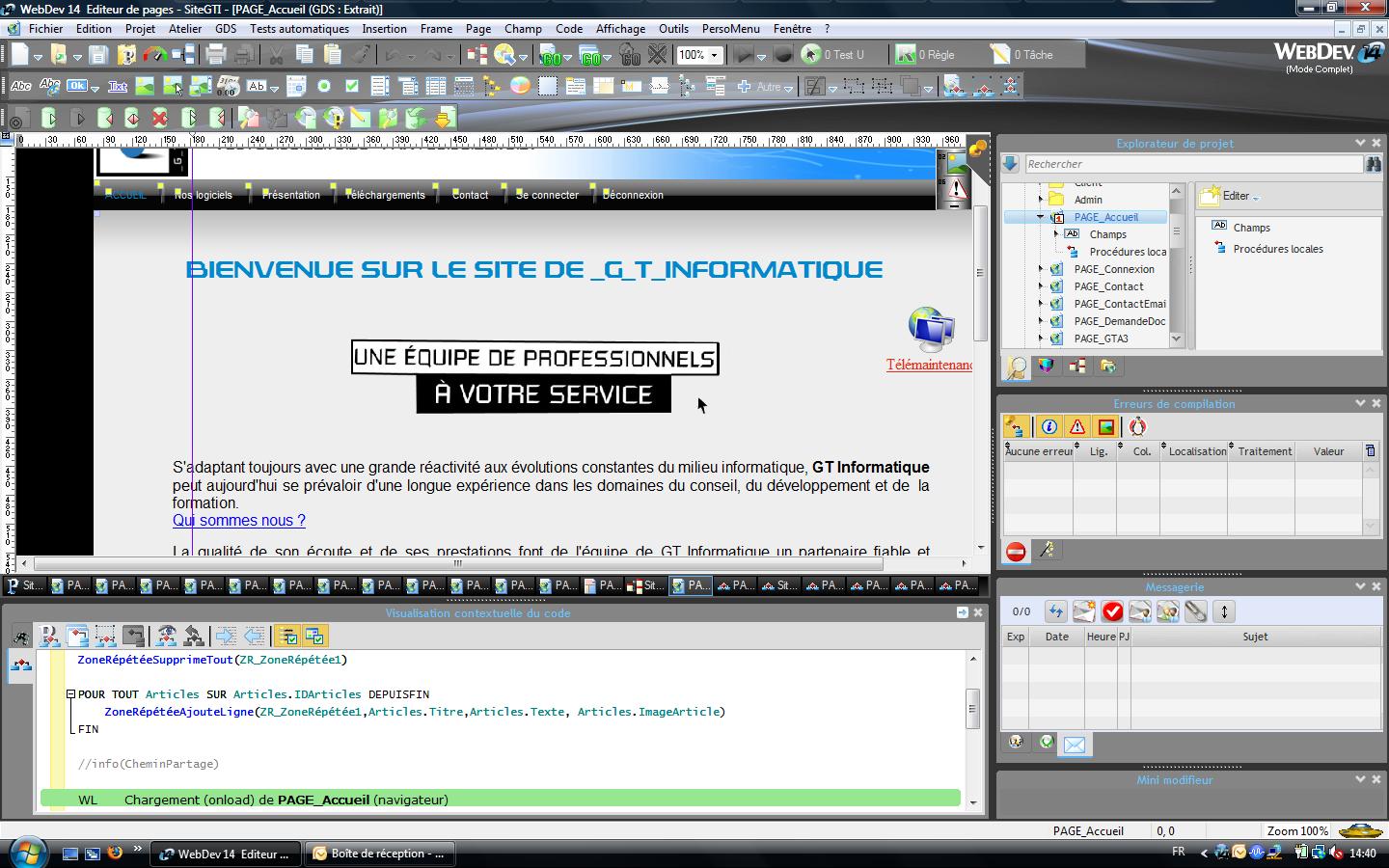Screen dimensions: 1389x868
Task: Toggle the first yellow highlighted code-view option
Action: coord(287,636)
